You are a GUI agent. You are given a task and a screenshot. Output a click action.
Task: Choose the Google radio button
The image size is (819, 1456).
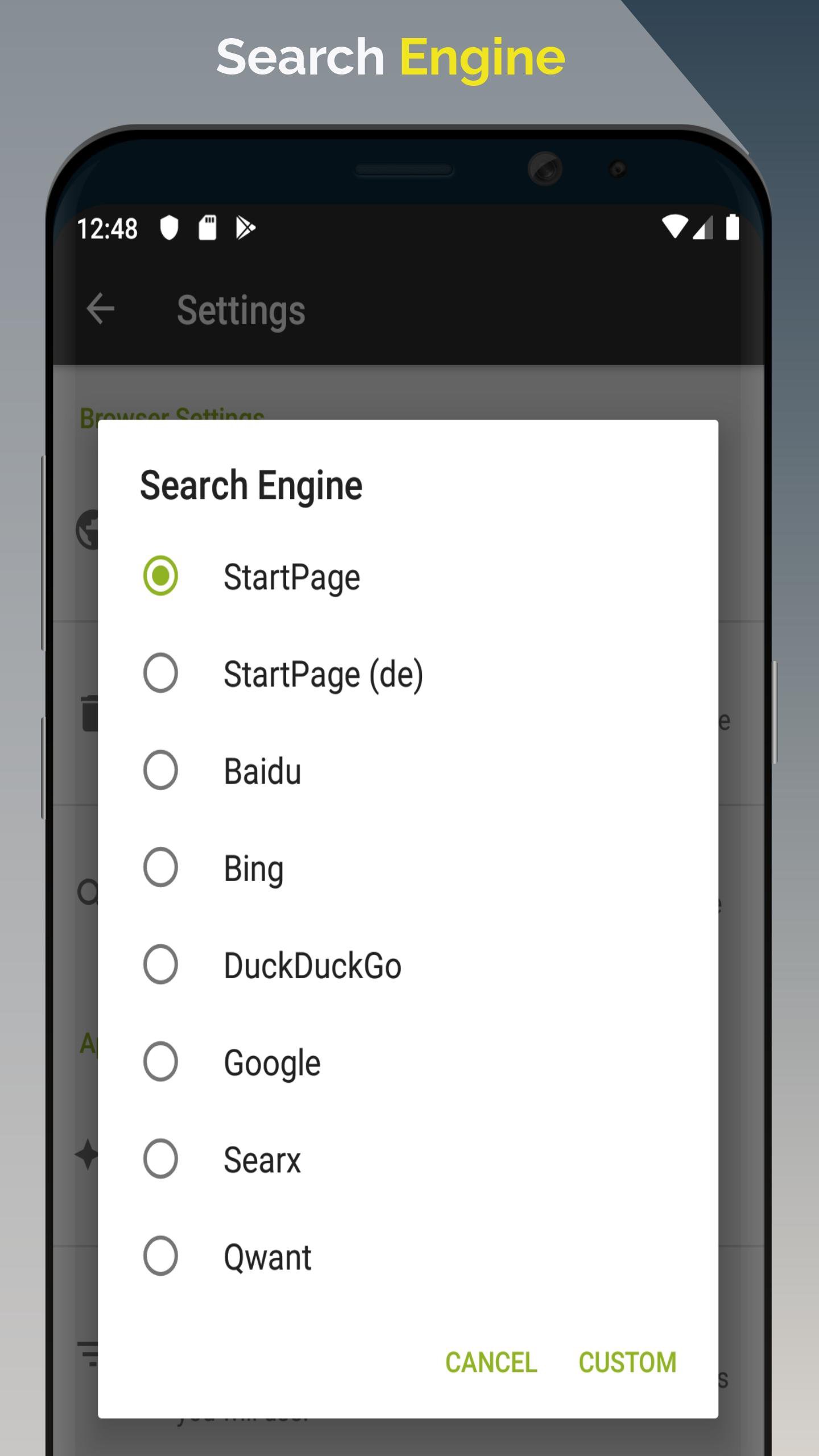pyautogui.click(x=160, y=1062)
